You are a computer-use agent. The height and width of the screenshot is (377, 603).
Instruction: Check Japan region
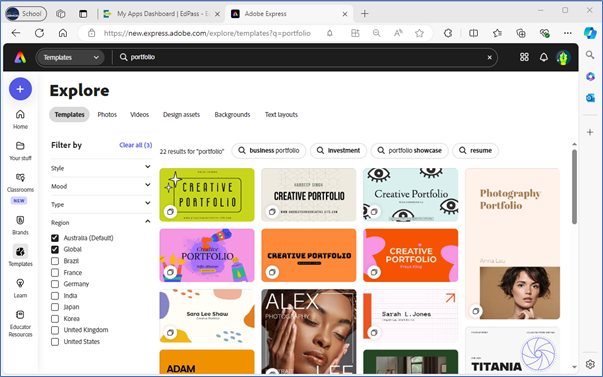(x=55, y=307)
